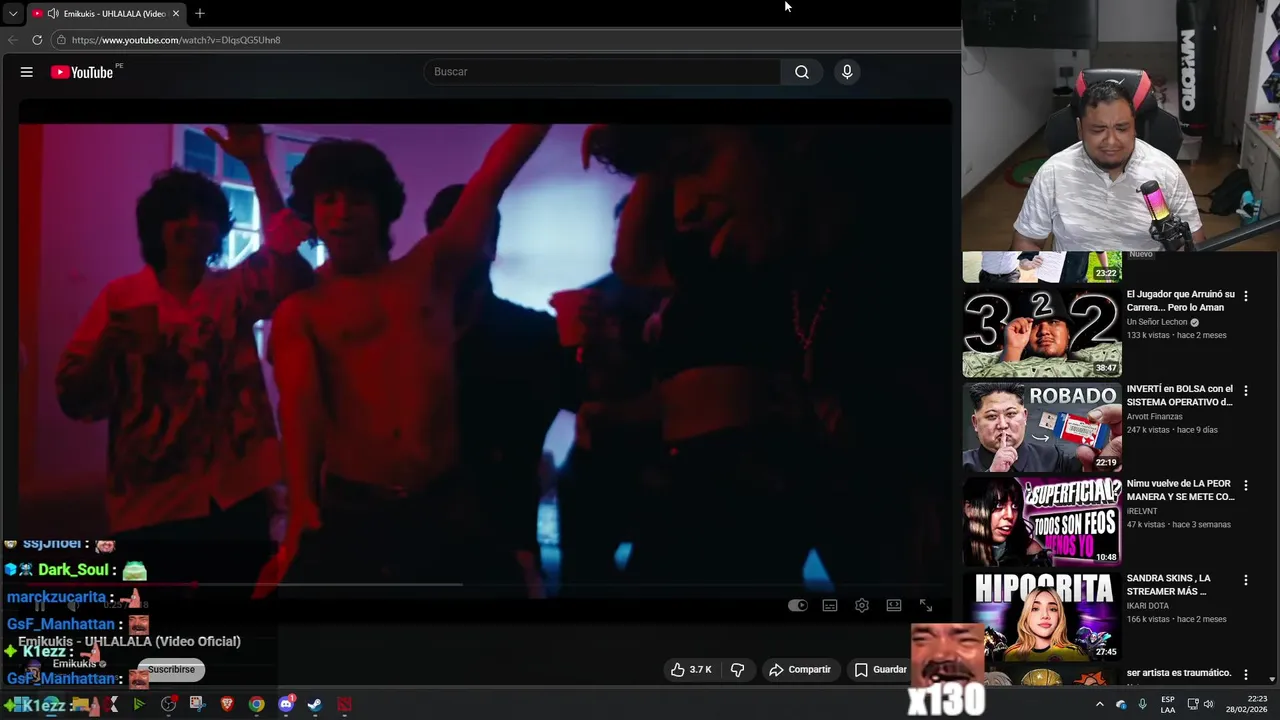This screenshot has height=720, width=1280.
Task: Mute the tab via speaker icon
Action: [53, 14]
